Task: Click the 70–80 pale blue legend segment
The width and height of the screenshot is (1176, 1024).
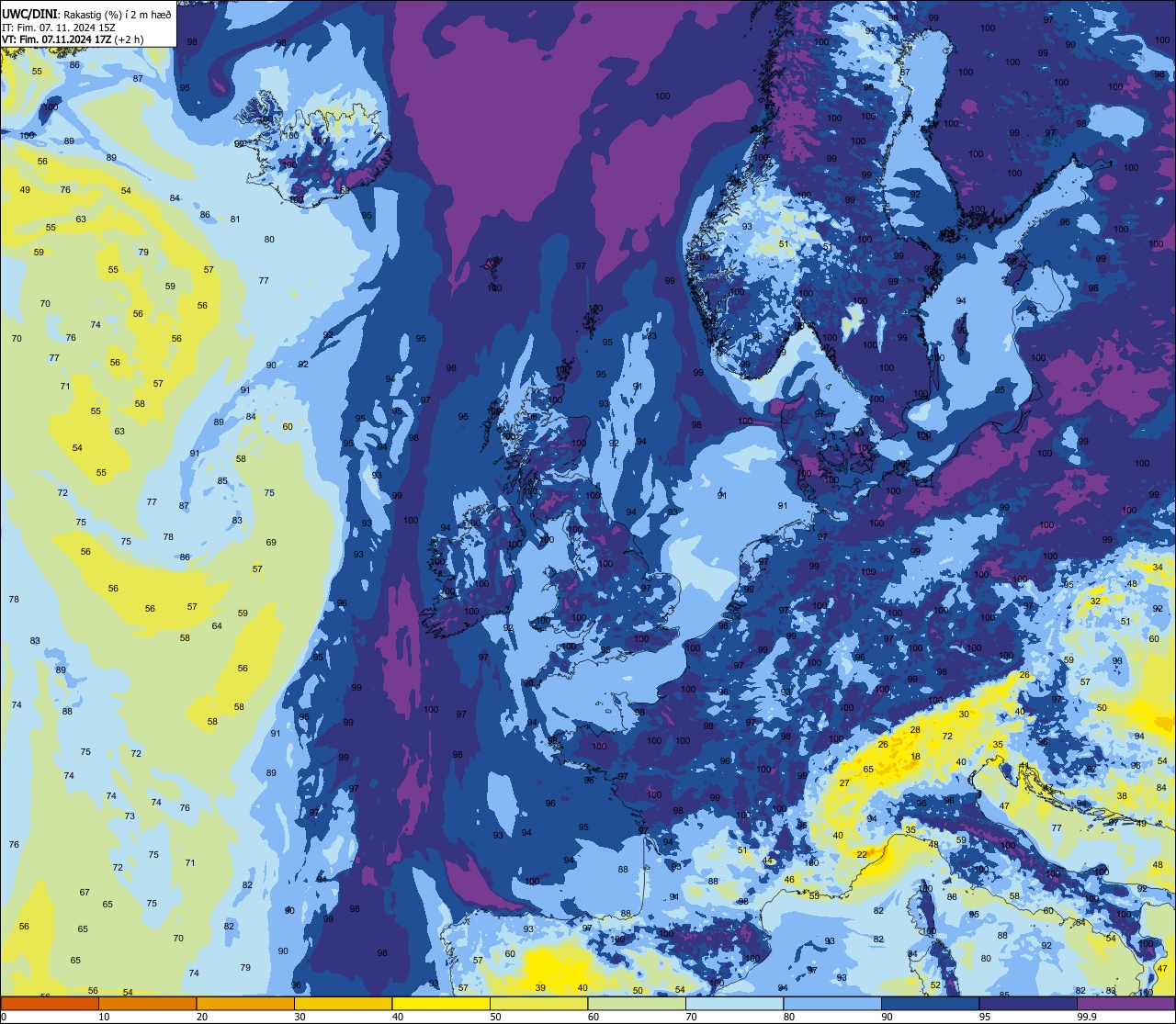Action: tap(734, 1003)
